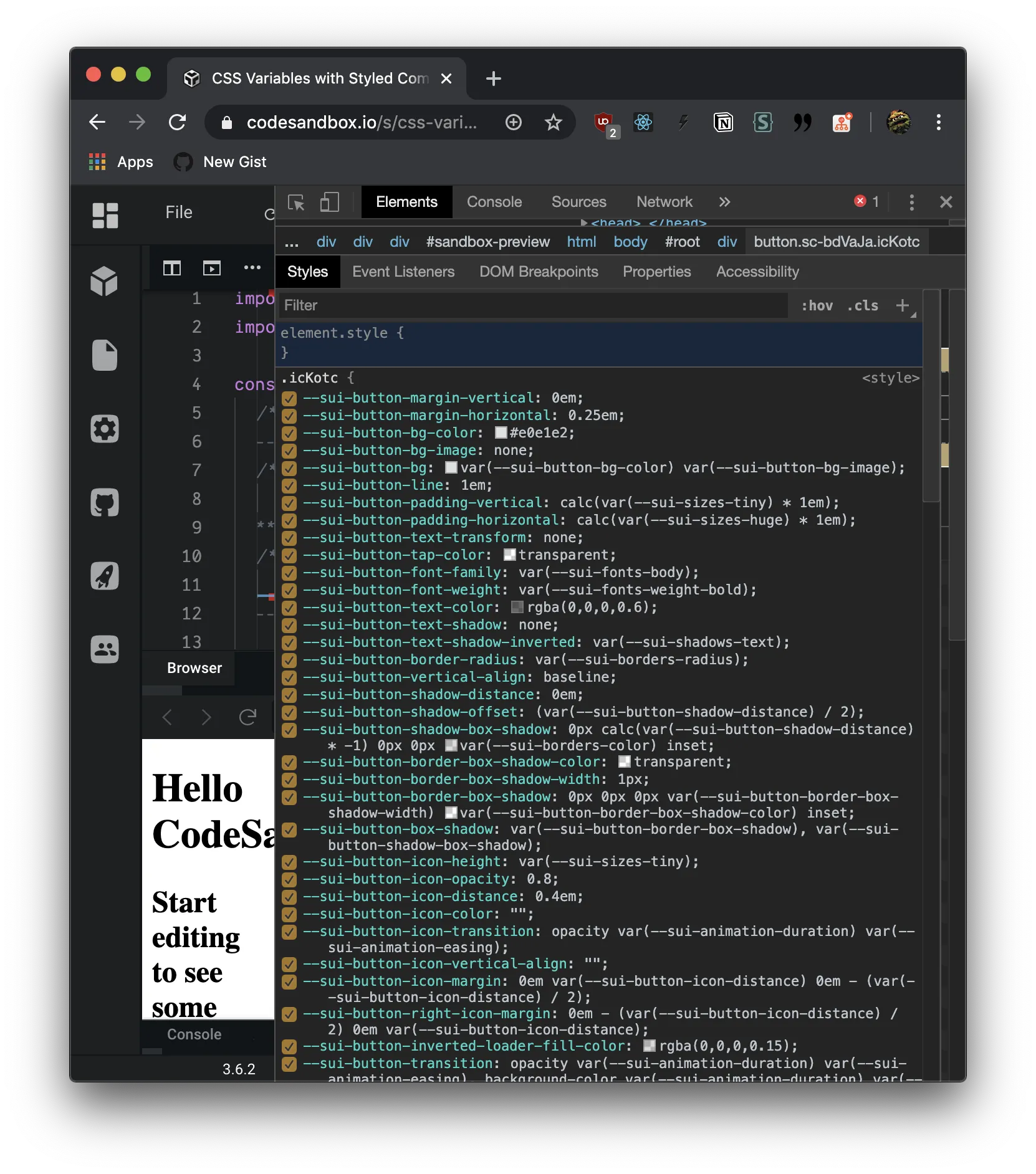Expand the head element in DOM tree
1036x1174 pixels.
click(584, 223)
